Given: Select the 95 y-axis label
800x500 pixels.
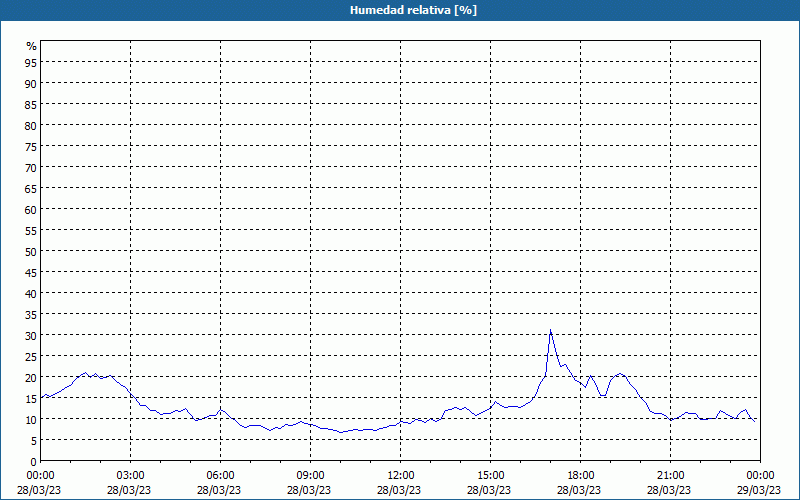Looking at the screenshot, I should click(31, 63).
